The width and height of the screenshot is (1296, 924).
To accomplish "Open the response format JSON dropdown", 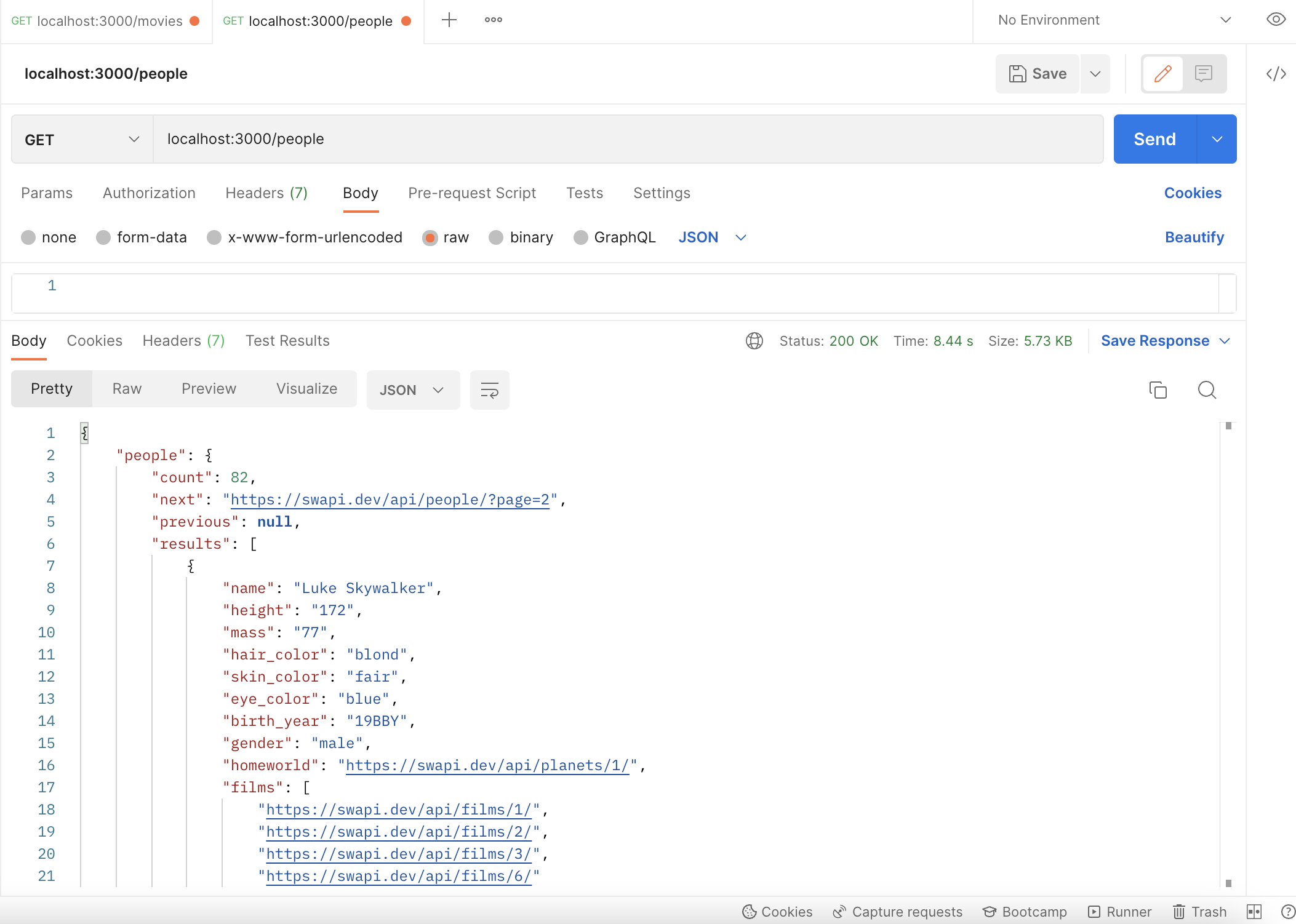I will [x=412, y=390].
